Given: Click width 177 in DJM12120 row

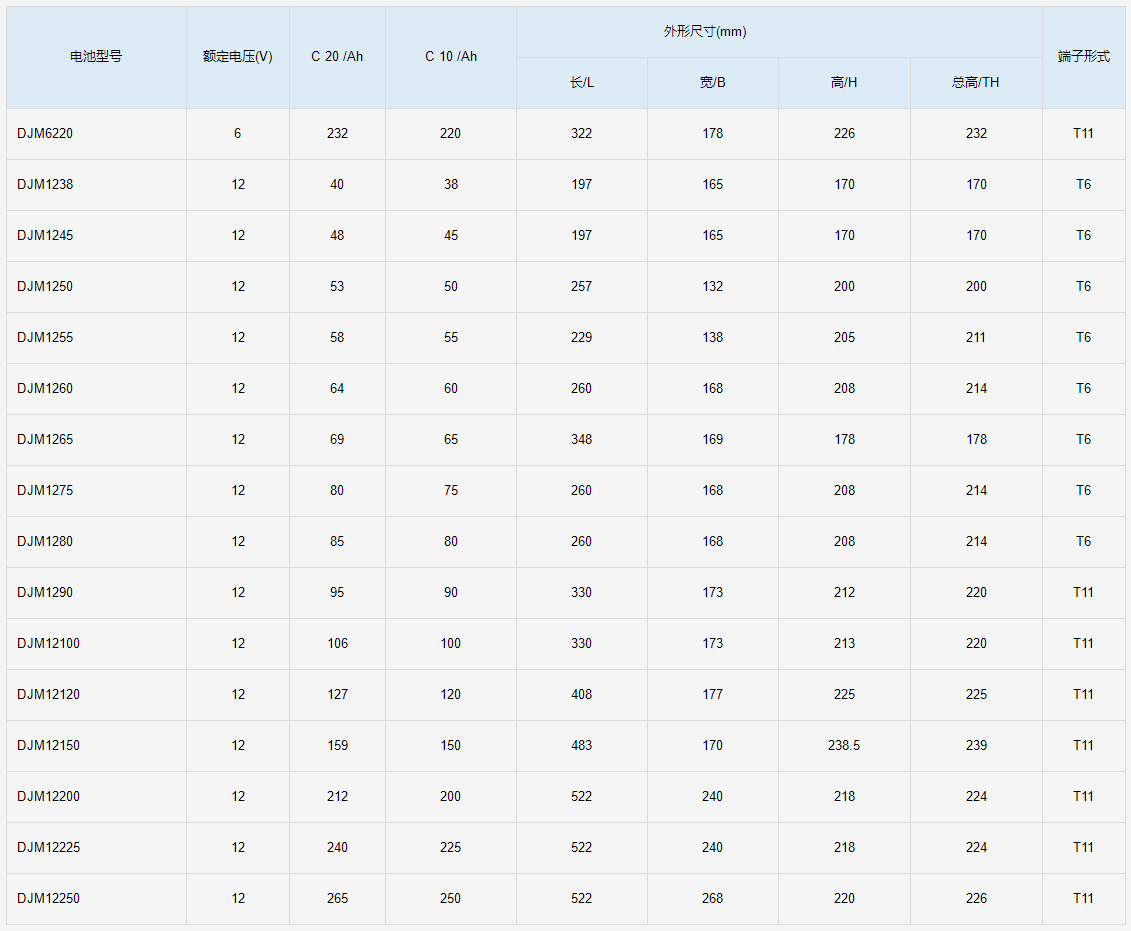Looking at the screenshot, I should coord(713,694).
